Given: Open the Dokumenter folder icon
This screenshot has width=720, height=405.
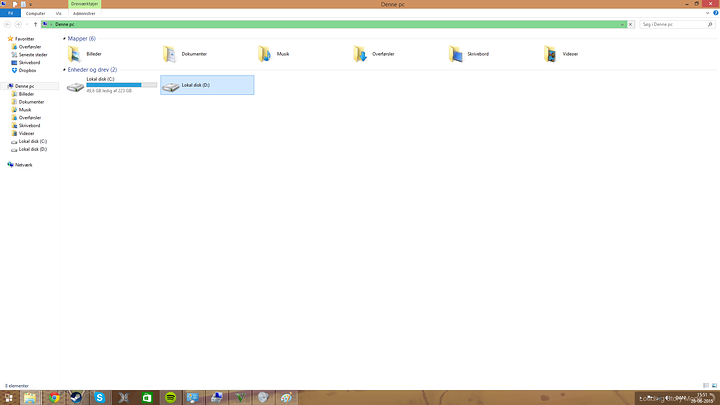Looking at the screenshot, I should point(170,54).
